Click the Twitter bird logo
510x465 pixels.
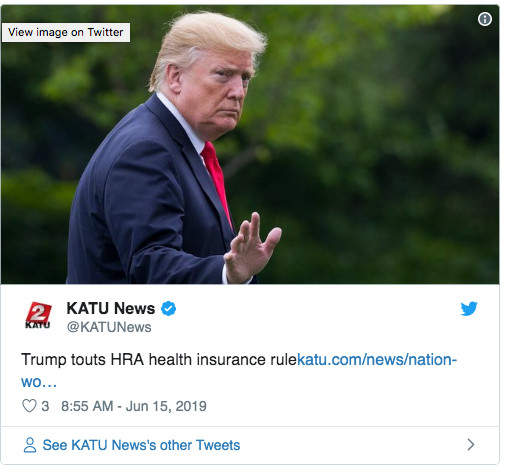click(469, 308)
